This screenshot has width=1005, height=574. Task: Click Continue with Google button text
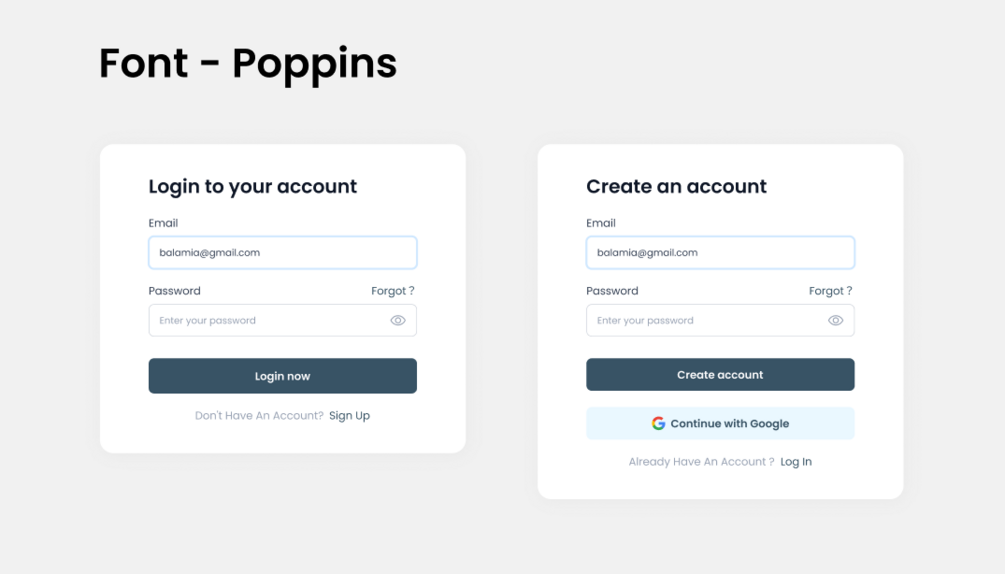click(729, 424)
